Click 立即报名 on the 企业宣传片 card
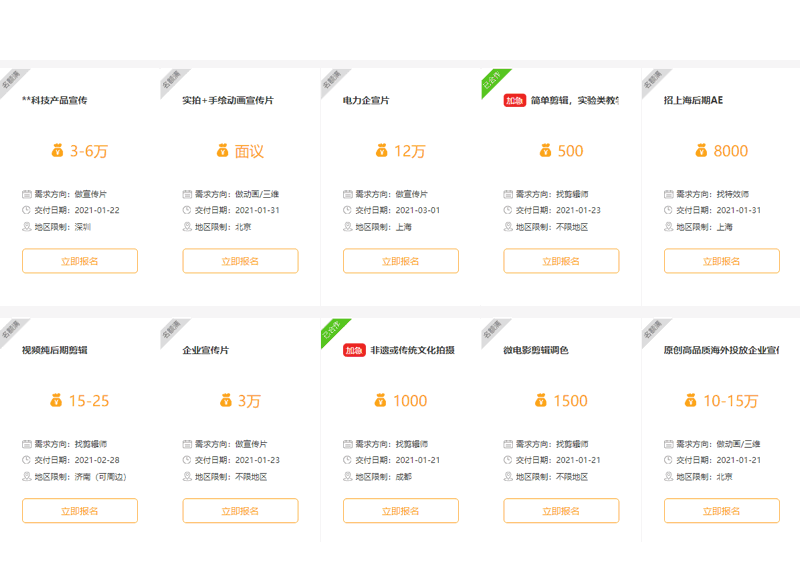This screenshot has height=575, width=800. [x=240, y=511]
